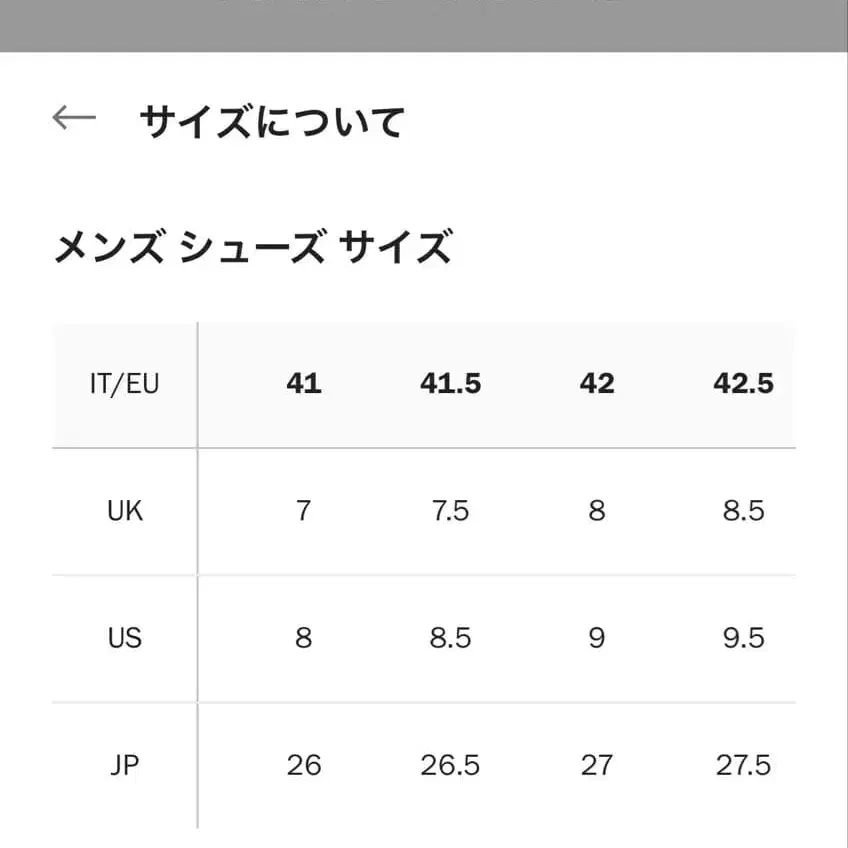
Task: Choose size 41.5 in the IT/EU row
Action: 450,383
